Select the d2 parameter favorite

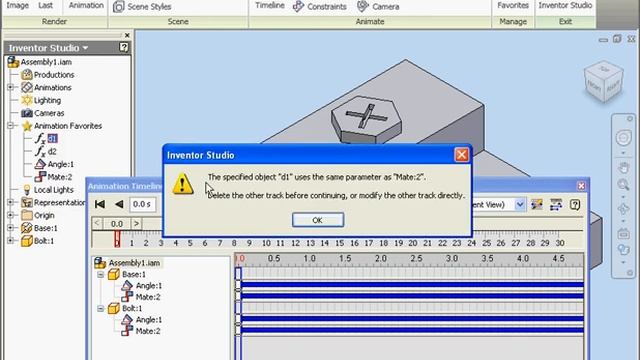coord(52,151)
